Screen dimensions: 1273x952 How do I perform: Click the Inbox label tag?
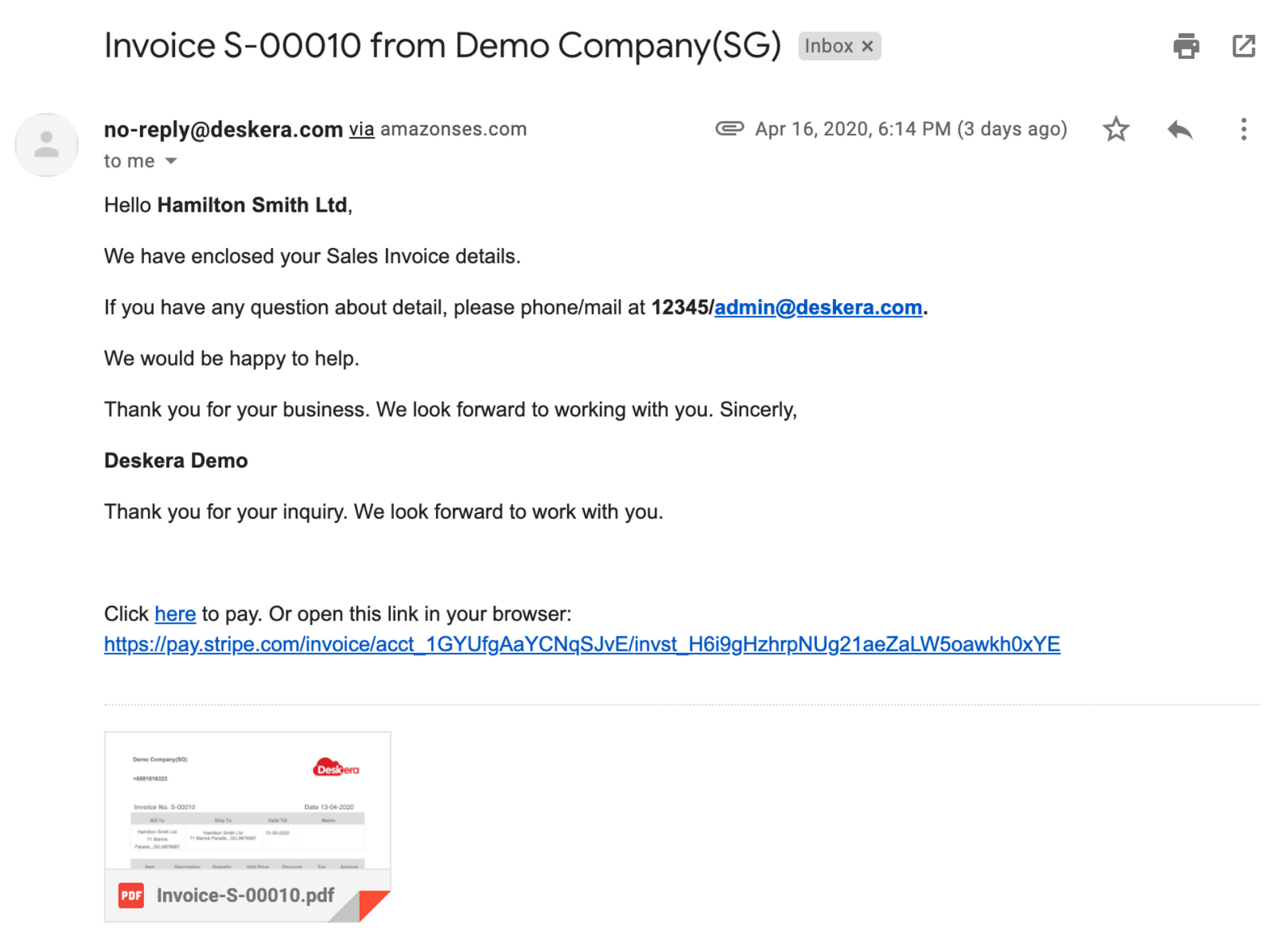point(828,46)
